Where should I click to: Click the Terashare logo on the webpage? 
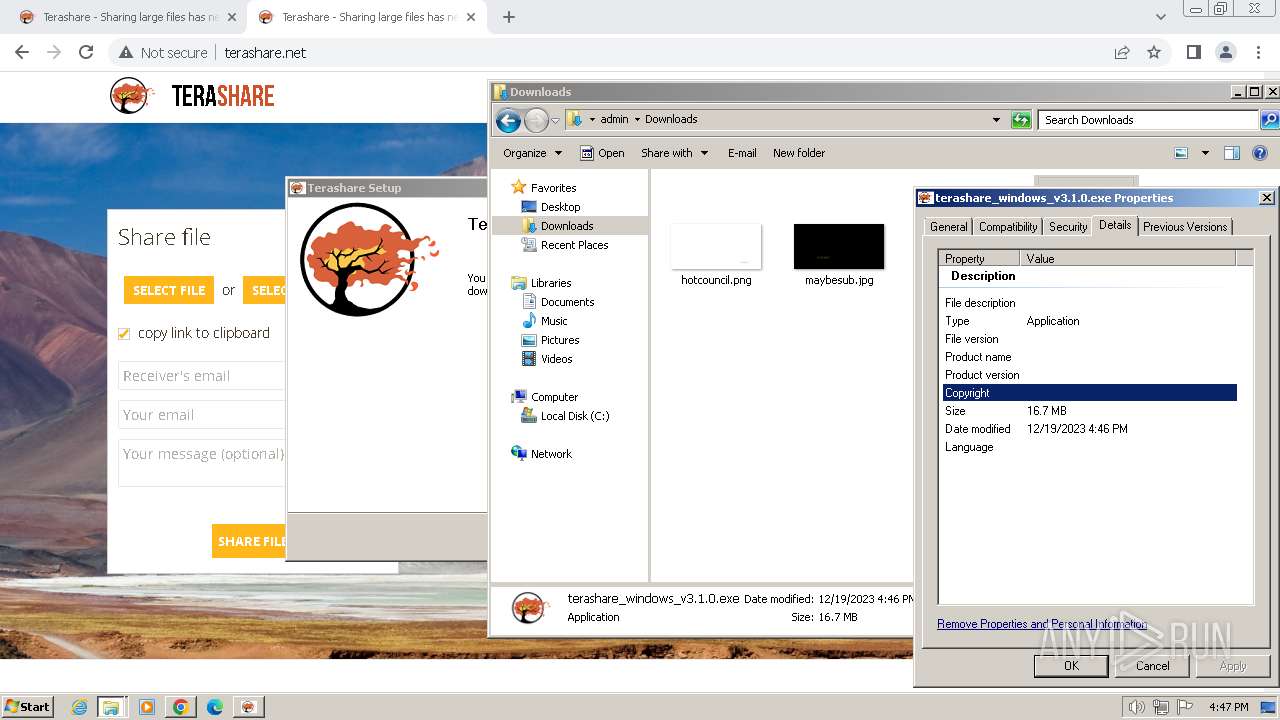(192, 96)
